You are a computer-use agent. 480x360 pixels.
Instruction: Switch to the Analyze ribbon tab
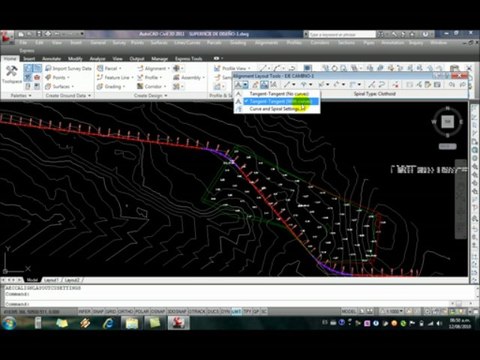coord(97,59)
